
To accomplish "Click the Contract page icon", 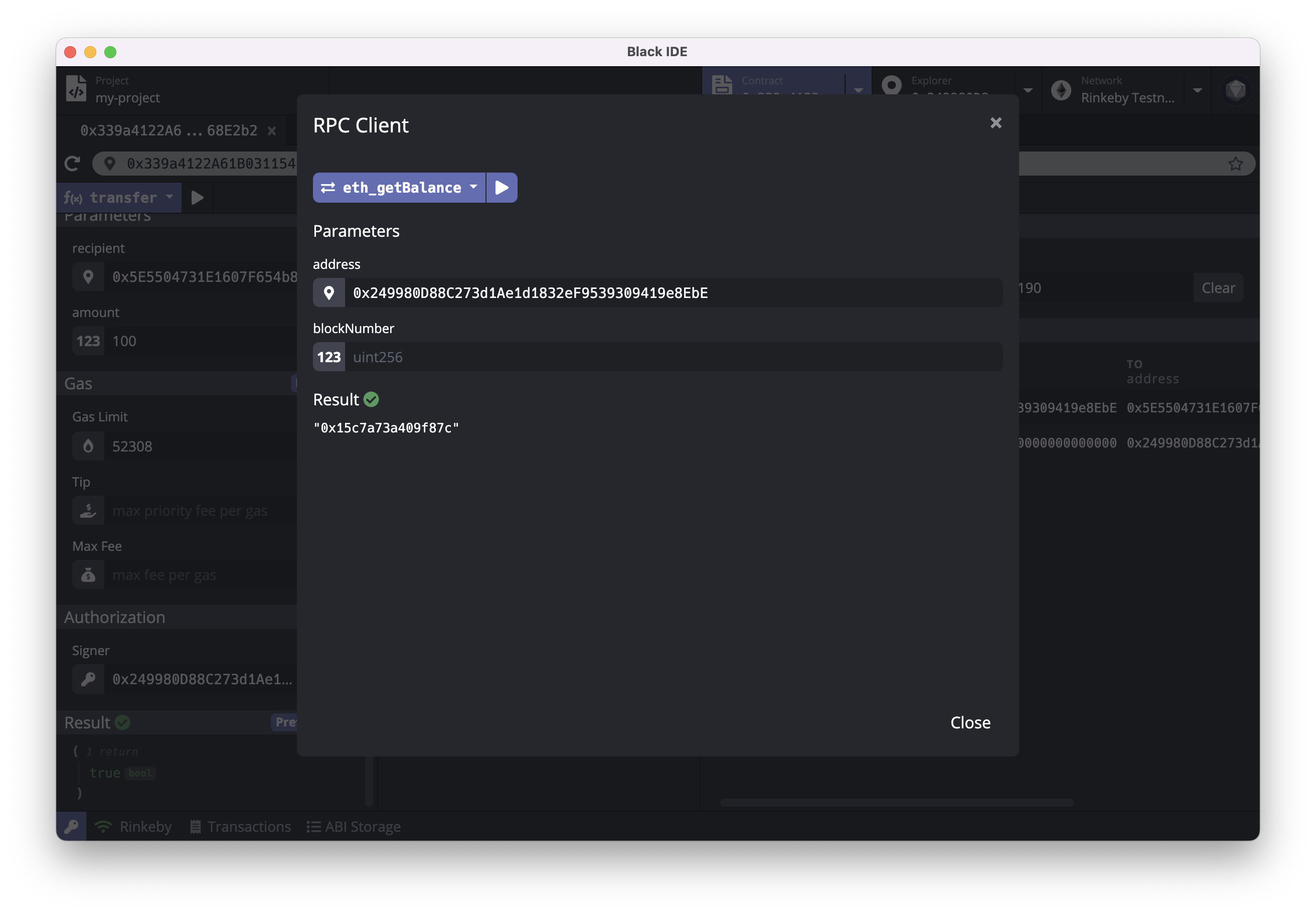I will click(722, 85).
